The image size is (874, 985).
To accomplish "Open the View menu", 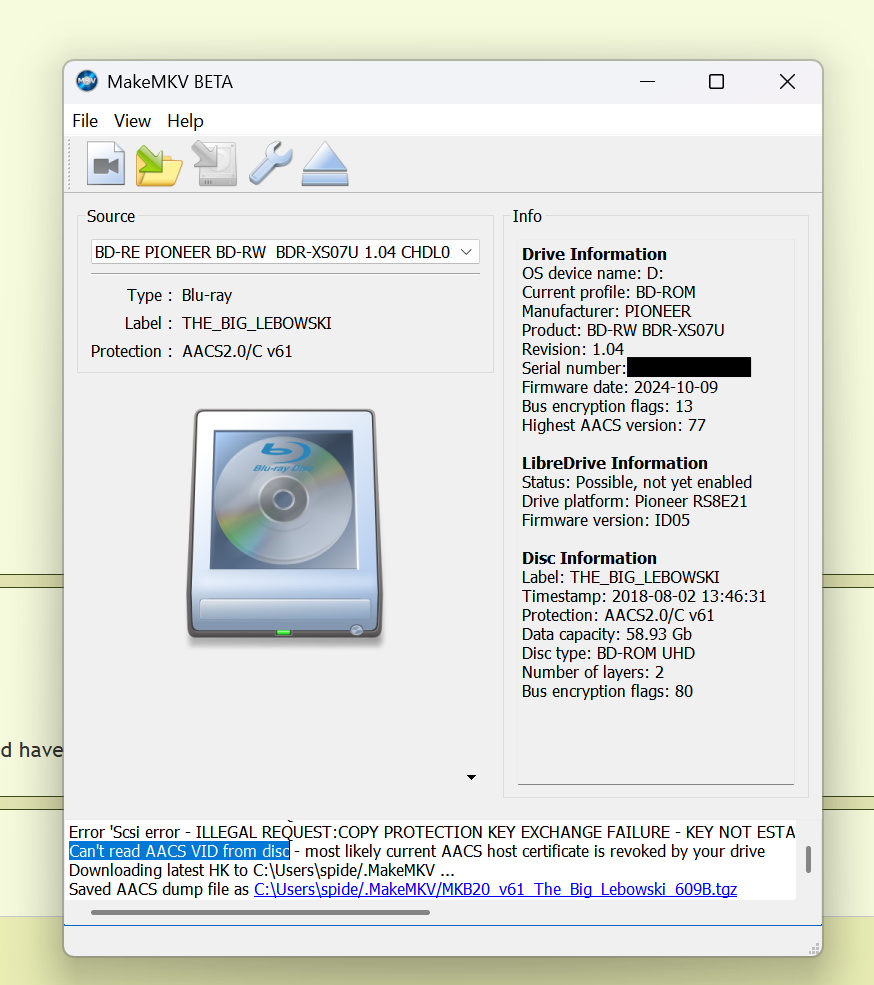I will point(132,121).
